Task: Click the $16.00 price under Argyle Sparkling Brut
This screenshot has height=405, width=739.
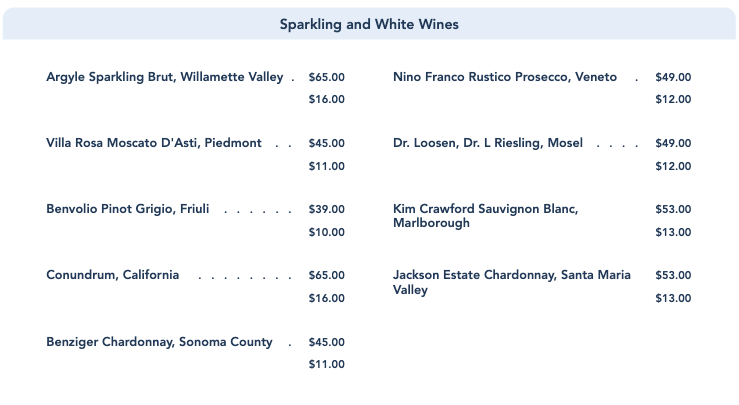Action: pyautogui.click(x=327, y=99)
